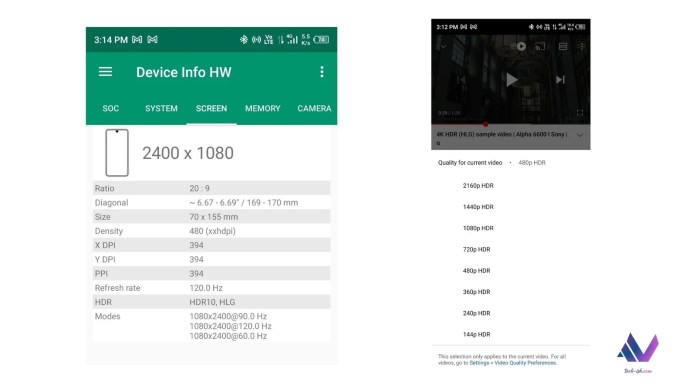Select 2160p HDR quality
Viewport: 696px width, 392px height.
pos(478,186)
